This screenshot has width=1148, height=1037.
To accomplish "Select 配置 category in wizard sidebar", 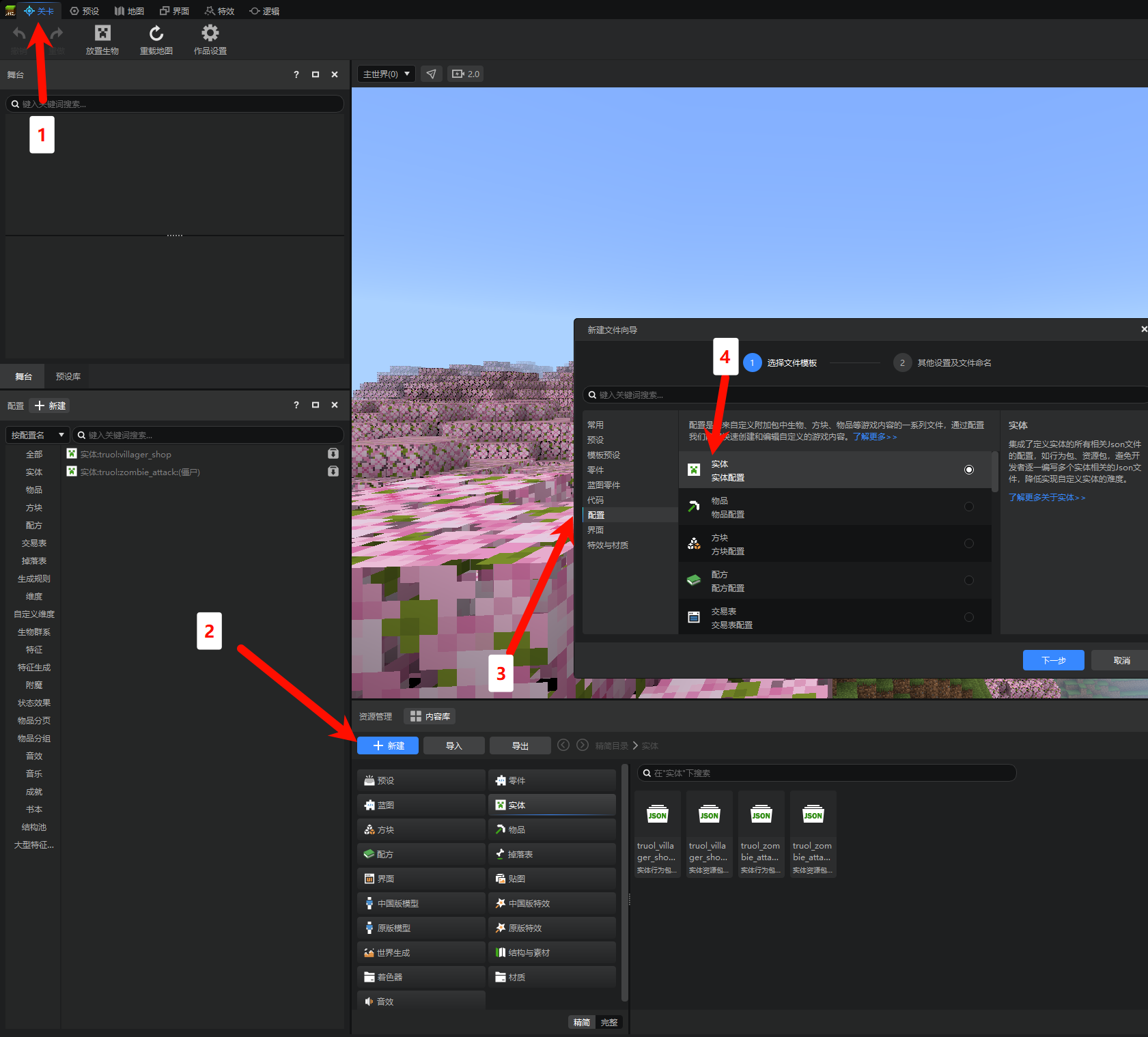I will click(x=630, y=515).
